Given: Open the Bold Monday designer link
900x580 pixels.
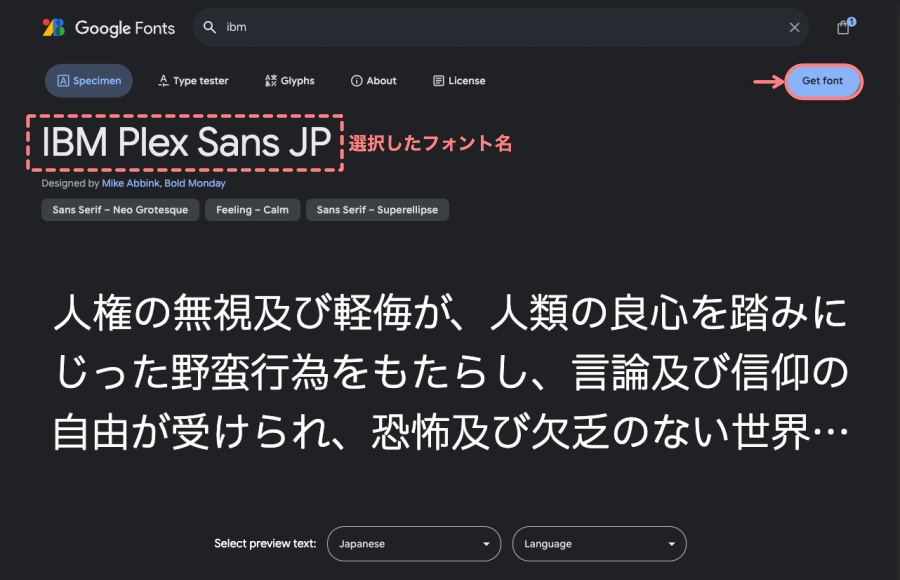Looking at the screenshot, I should (x=195, y=183).
